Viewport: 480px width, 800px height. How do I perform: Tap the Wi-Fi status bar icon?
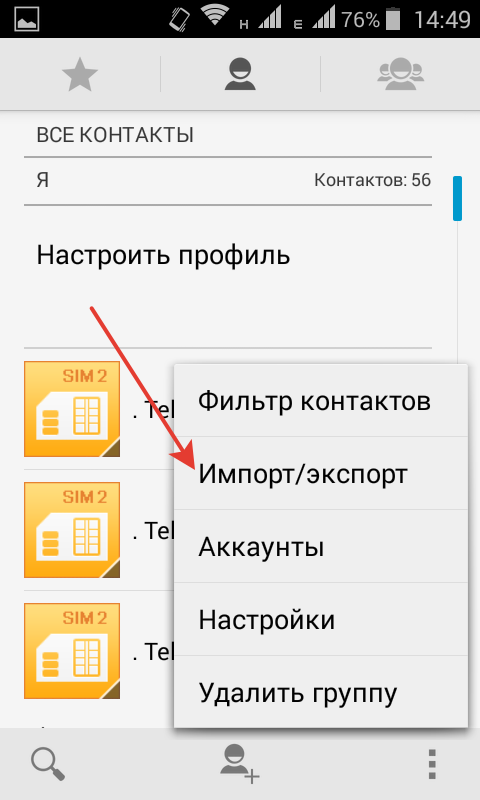pyautogui.click(x=215, y=16)
